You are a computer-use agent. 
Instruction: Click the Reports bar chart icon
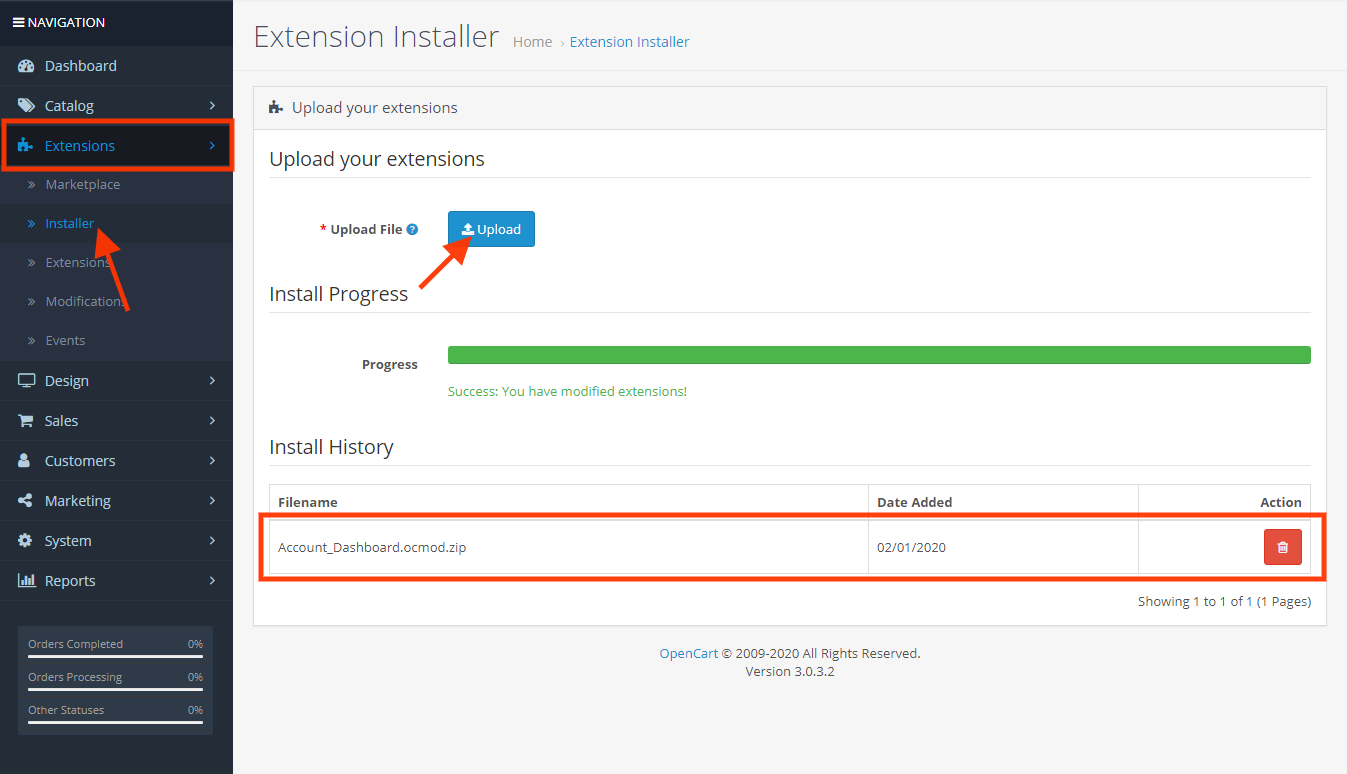click(26, 581)
